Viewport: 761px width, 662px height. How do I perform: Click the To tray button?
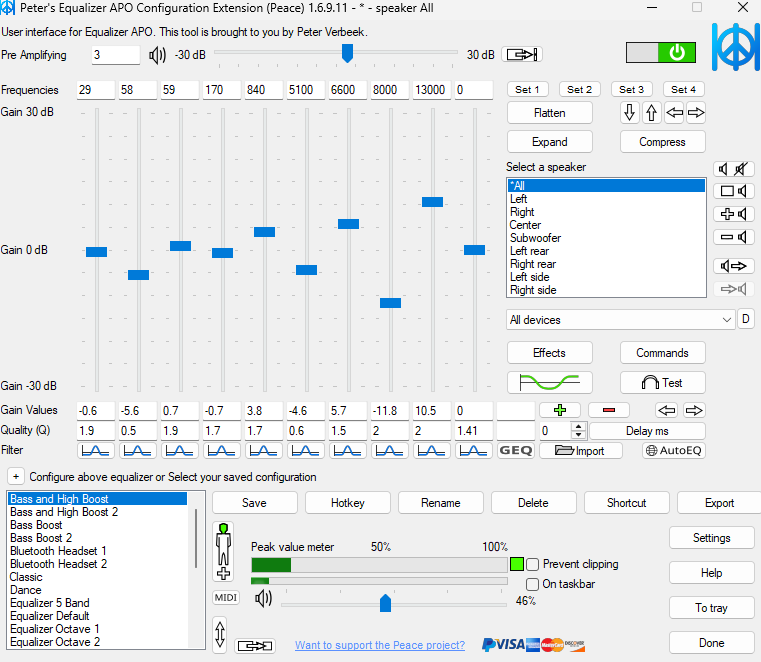coord(711,608)
